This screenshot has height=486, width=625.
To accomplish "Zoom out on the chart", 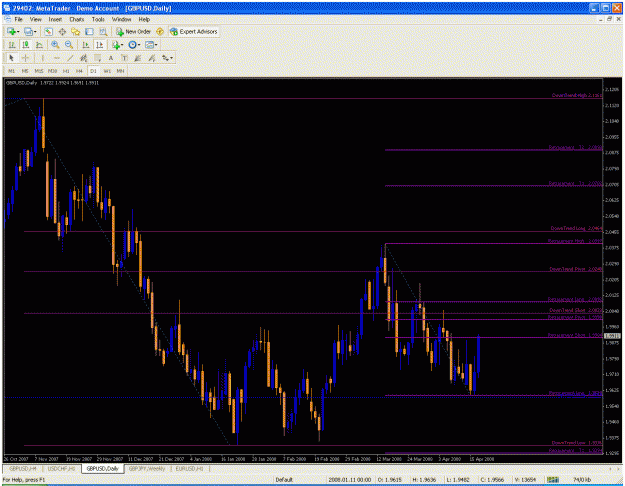I will tap(69, 45).
